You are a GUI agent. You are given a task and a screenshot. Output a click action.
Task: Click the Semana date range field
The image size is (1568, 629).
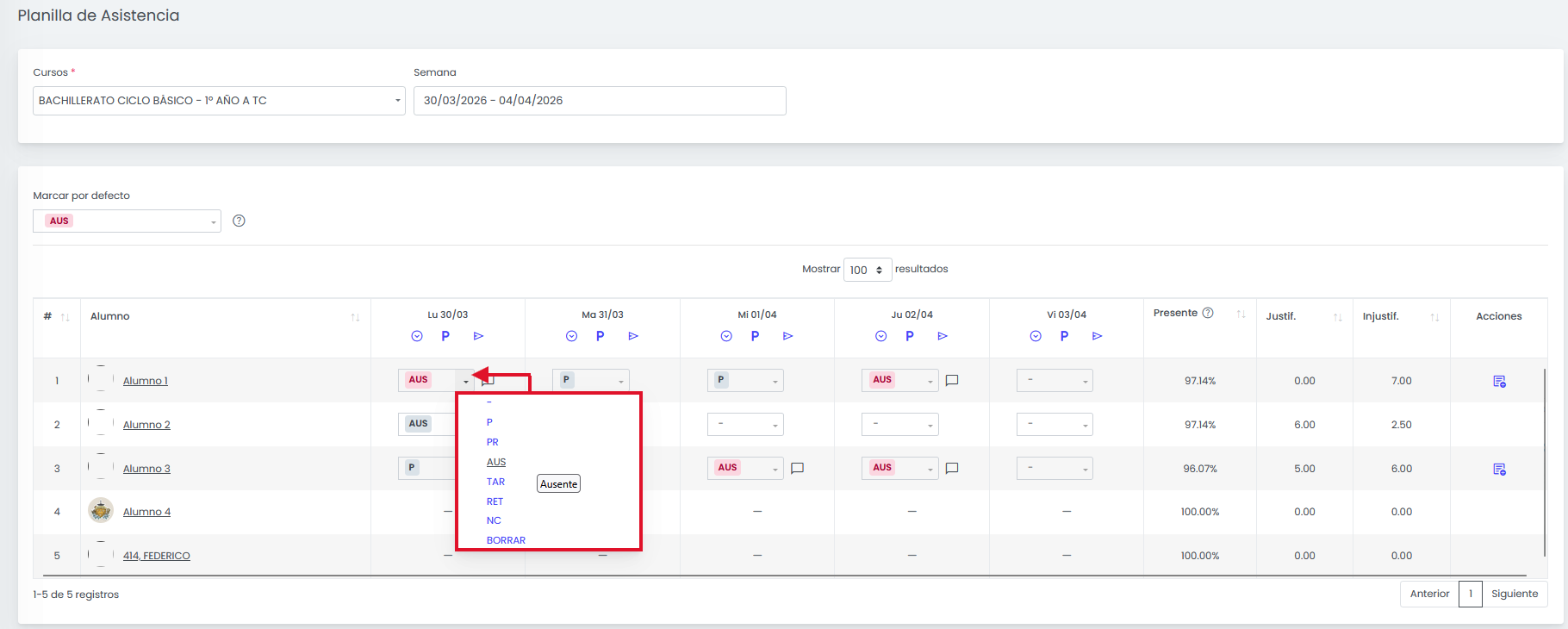click(600, 101)
